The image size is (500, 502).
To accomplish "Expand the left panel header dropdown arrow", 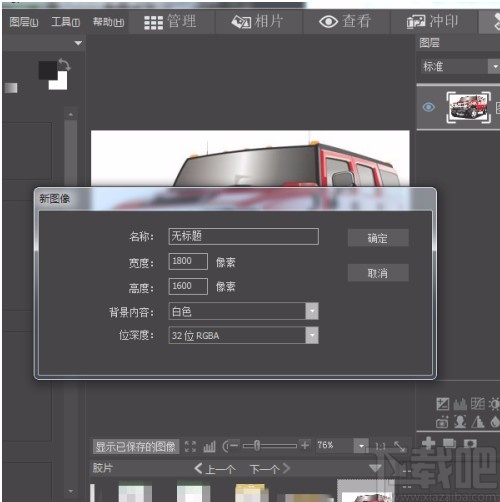I will click(x=78, y=43).
